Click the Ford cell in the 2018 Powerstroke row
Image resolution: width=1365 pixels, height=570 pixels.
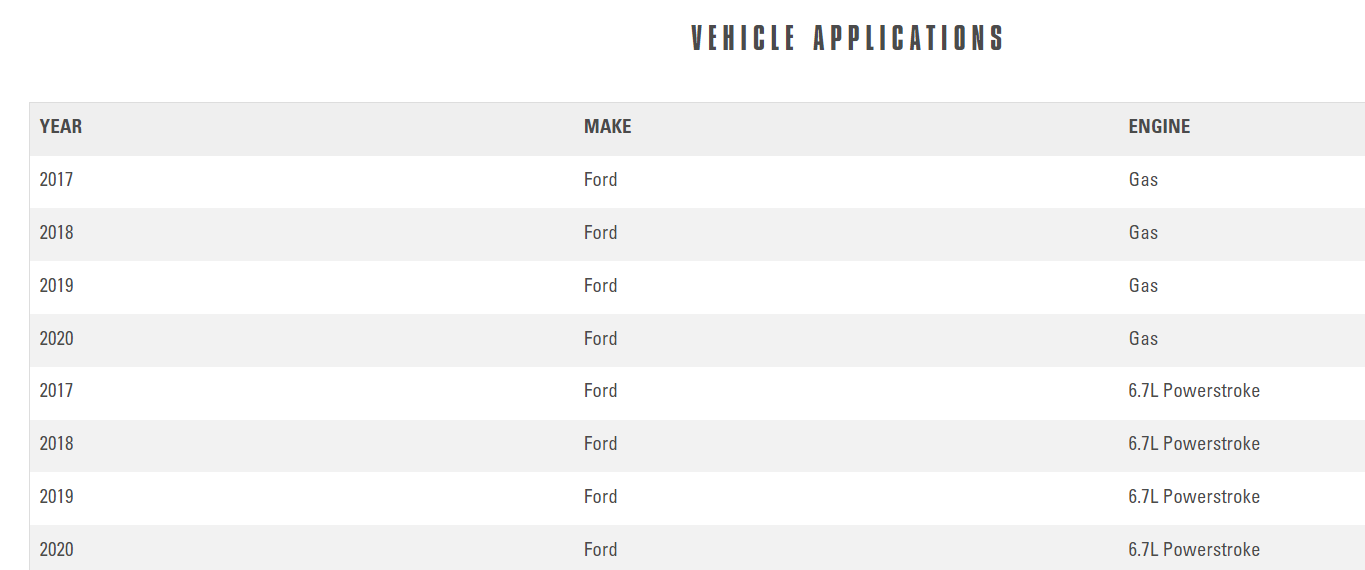coord(601,444)
